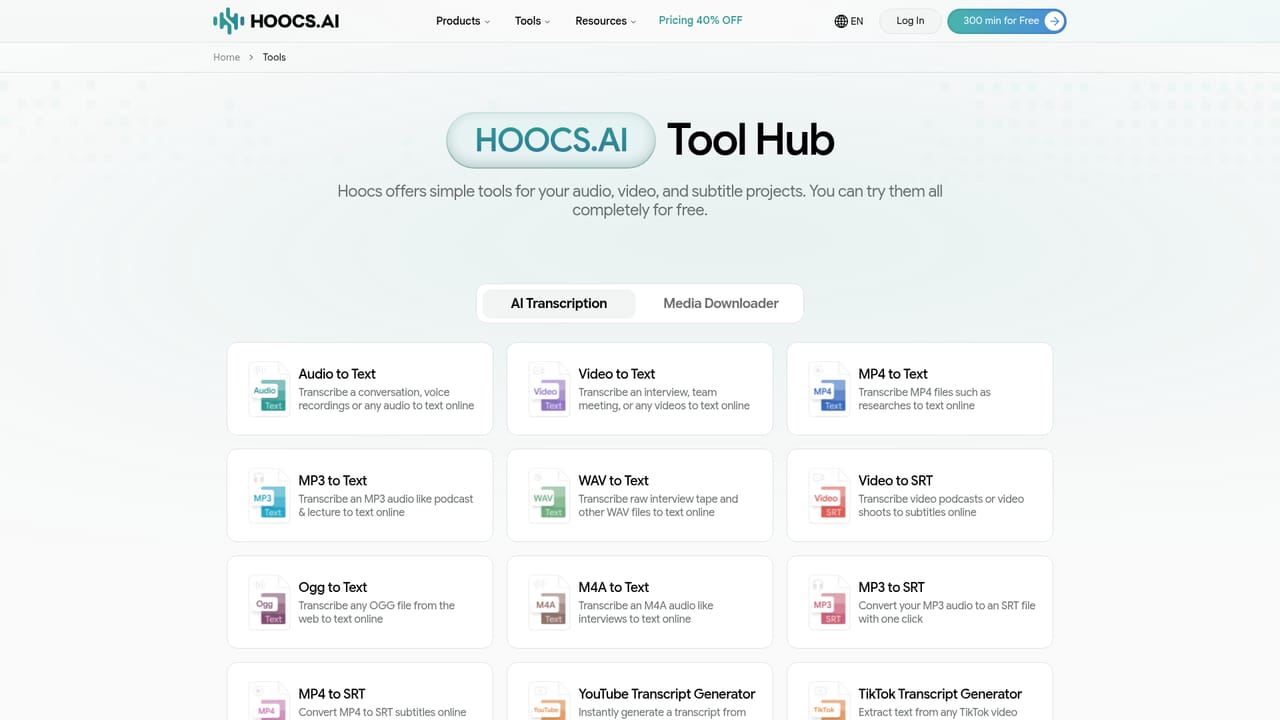Viewport: 1280px width, 720px height.
Task: Click the WAV to Text file icon
Action: (547, 496)
